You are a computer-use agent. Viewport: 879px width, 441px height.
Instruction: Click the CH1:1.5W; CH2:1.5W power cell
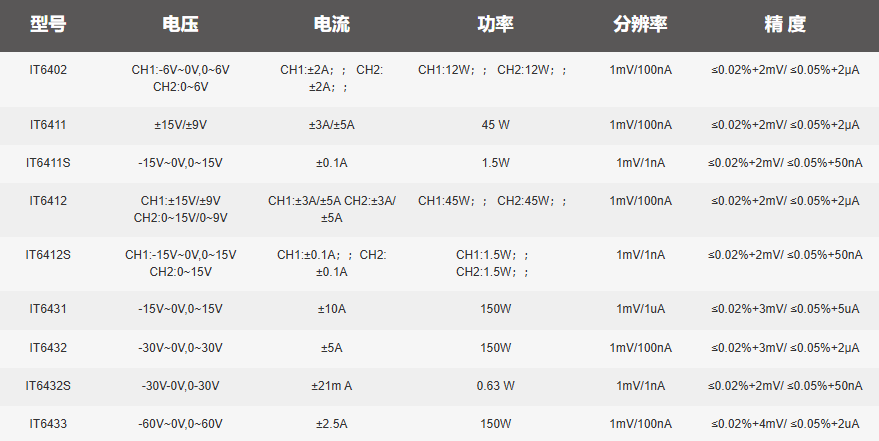click(492, 263)
